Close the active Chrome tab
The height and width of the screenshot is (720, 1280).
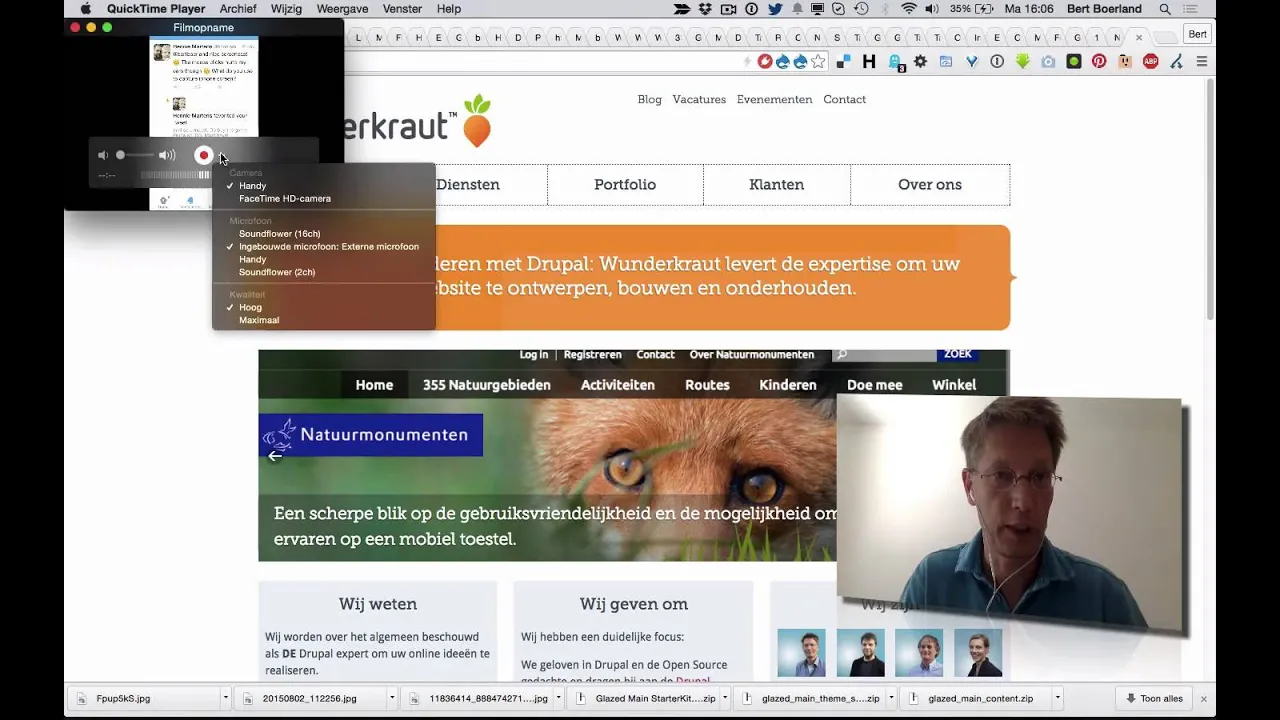coord(1139,38)
